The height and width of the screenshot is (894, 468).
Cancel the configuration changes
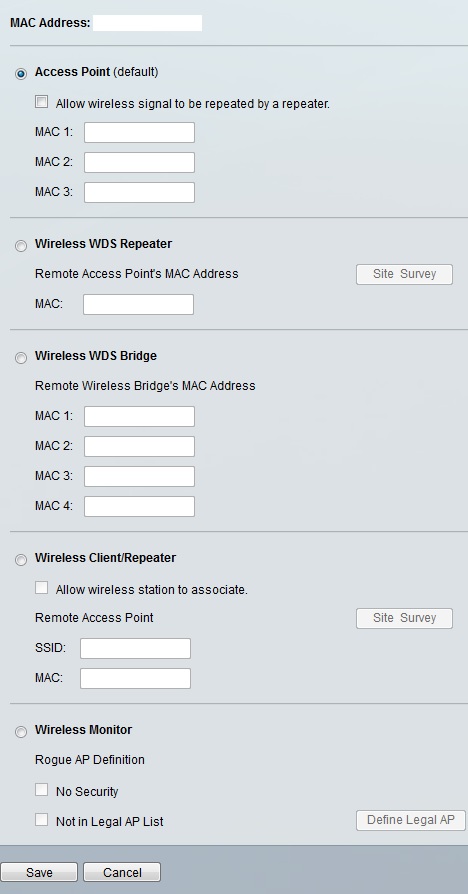point(122,872)
